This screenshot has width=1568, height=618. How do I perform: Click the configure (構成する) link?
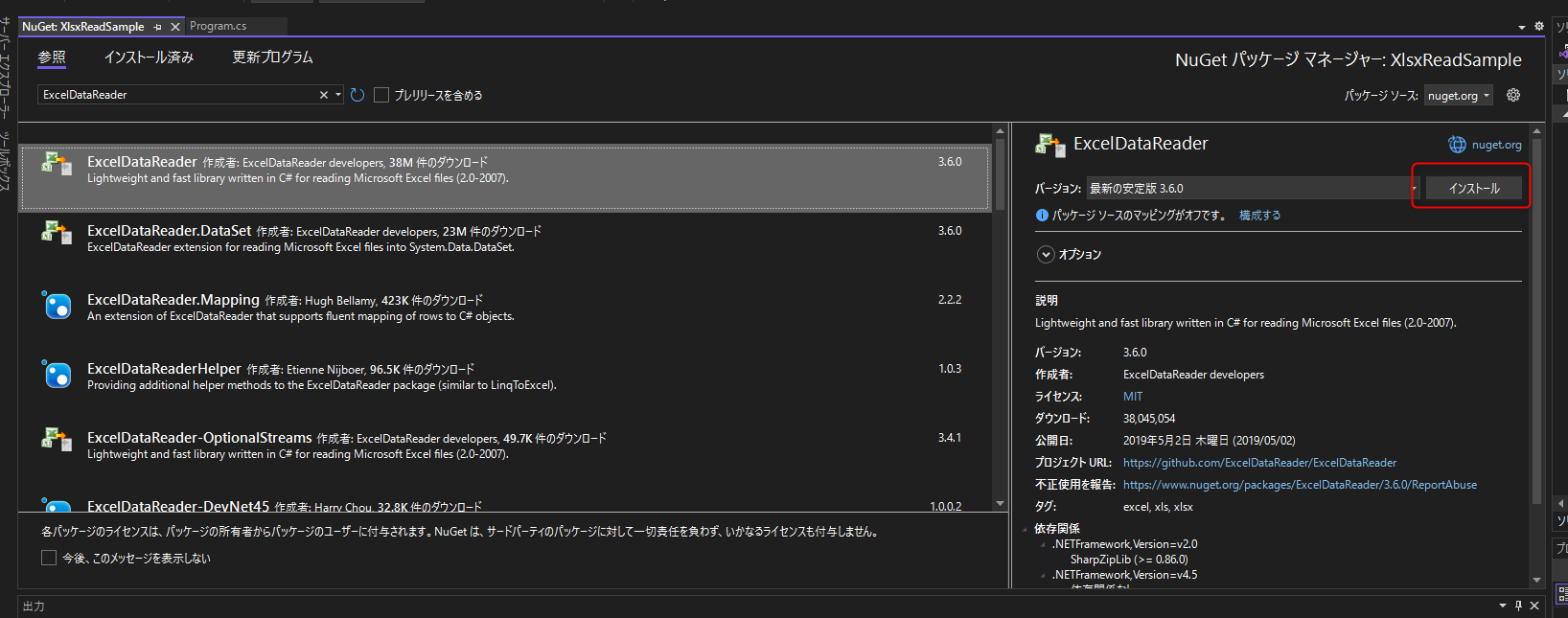click(1259, 216)
